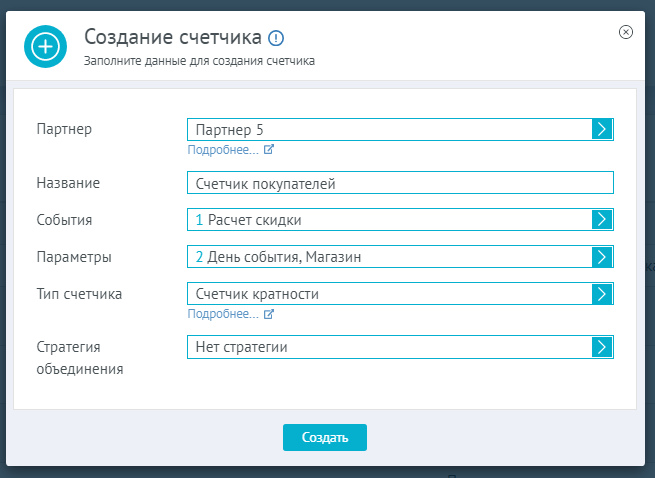Expand the Стратегия объединения arrow

(602, 347)
